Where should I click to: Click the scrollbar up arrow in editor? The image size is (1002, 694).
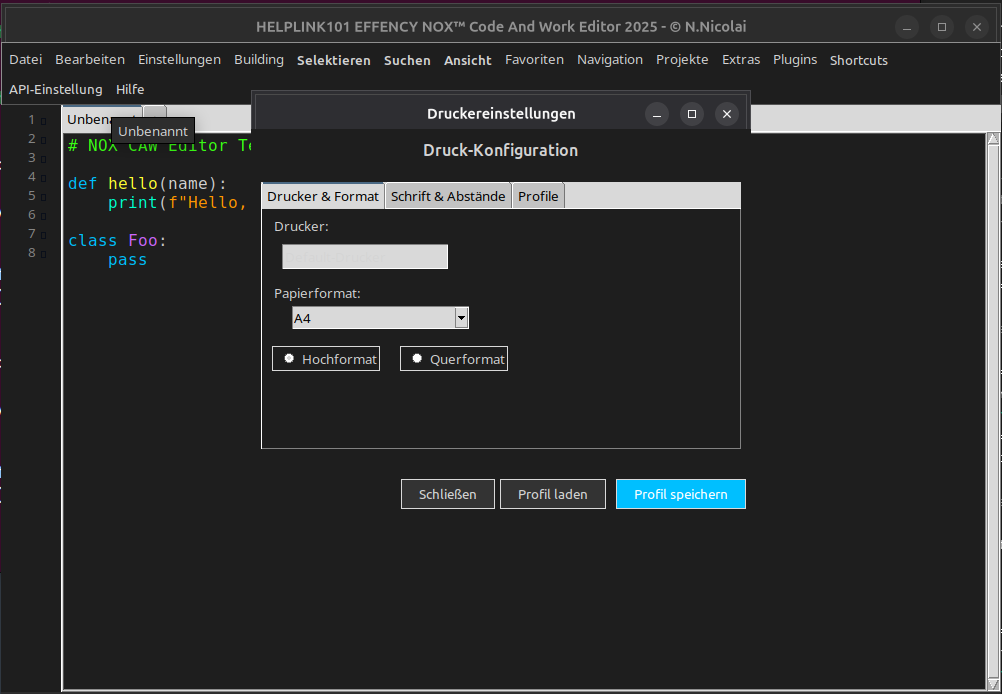(993, 137)
